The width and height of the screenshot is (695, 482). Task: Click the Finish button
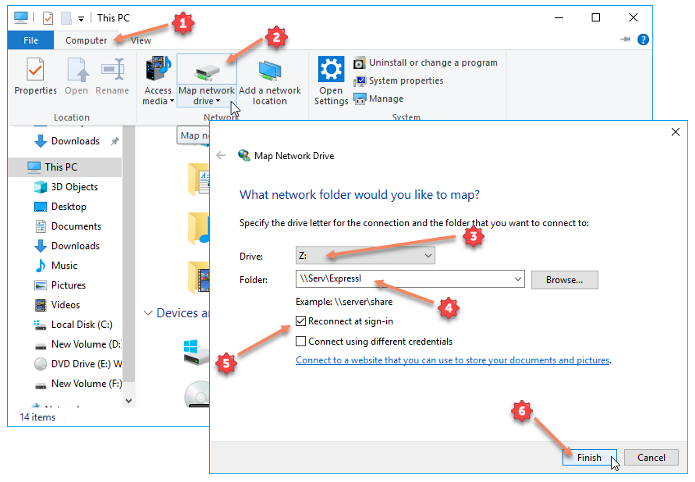pos(589,457)
